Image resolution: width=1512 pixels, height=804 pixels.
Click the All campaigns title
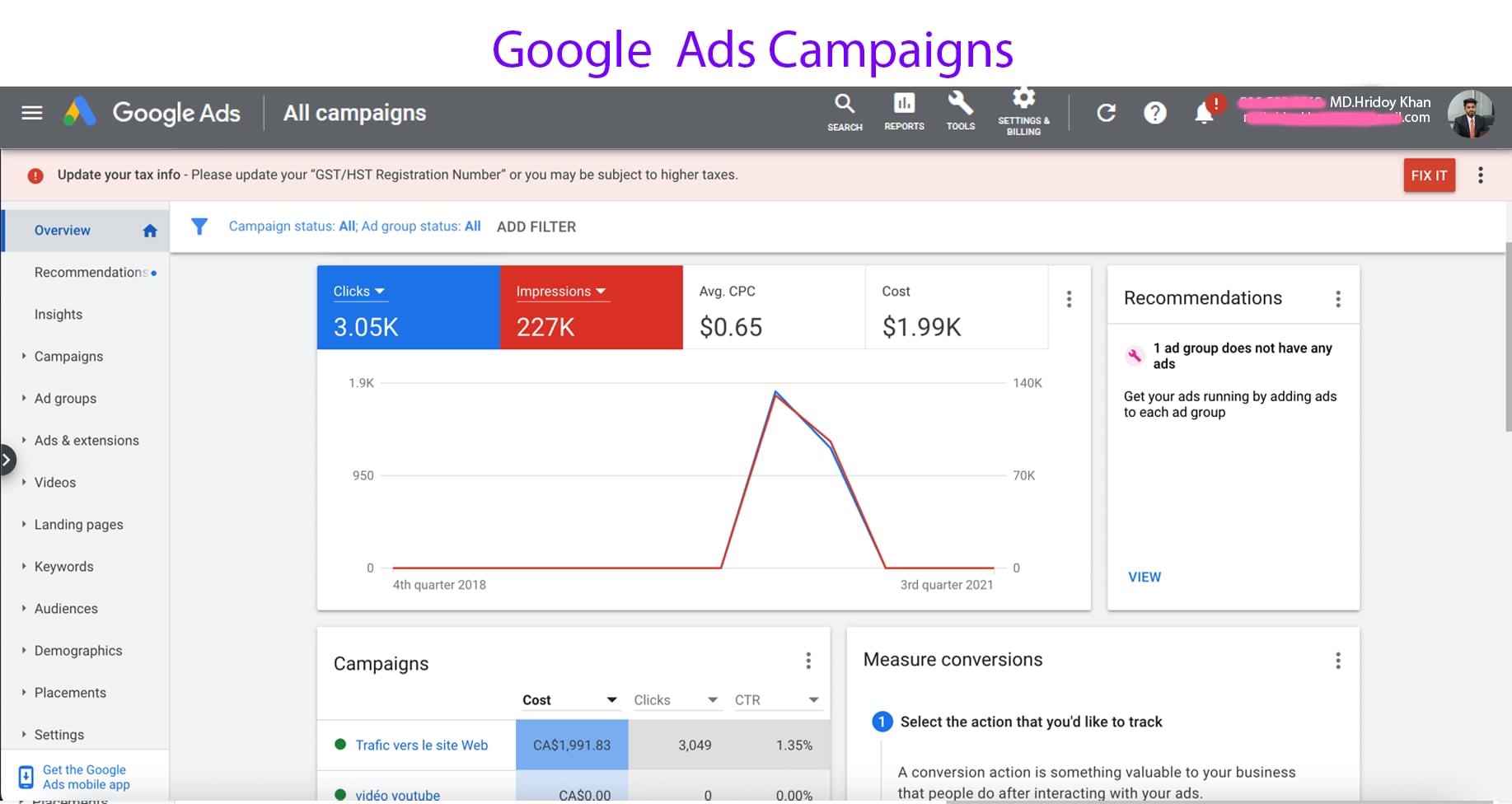coord(355,113)
